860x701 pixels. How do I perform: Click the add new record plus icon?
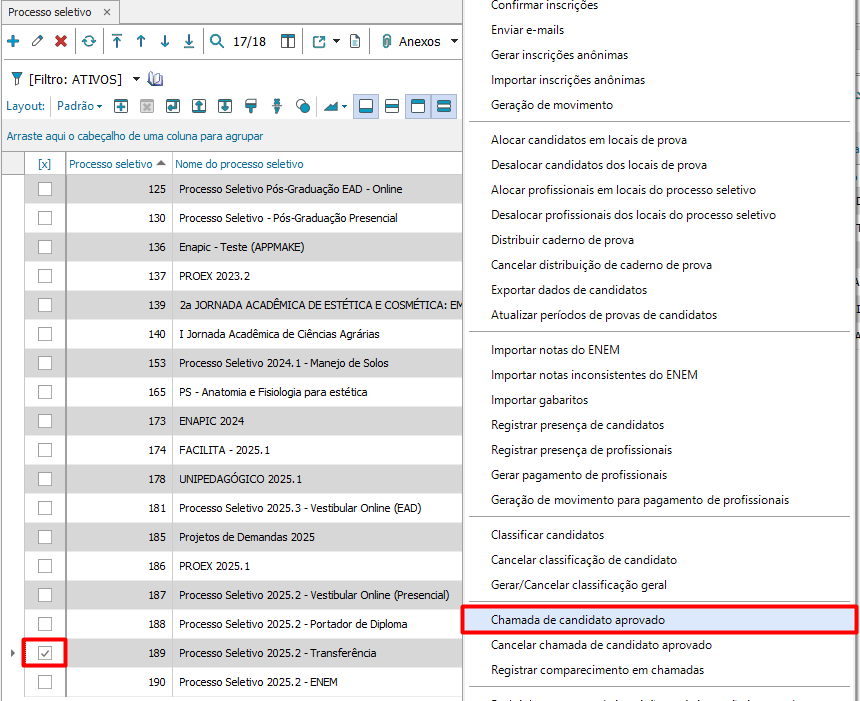[x=13, y=41]
